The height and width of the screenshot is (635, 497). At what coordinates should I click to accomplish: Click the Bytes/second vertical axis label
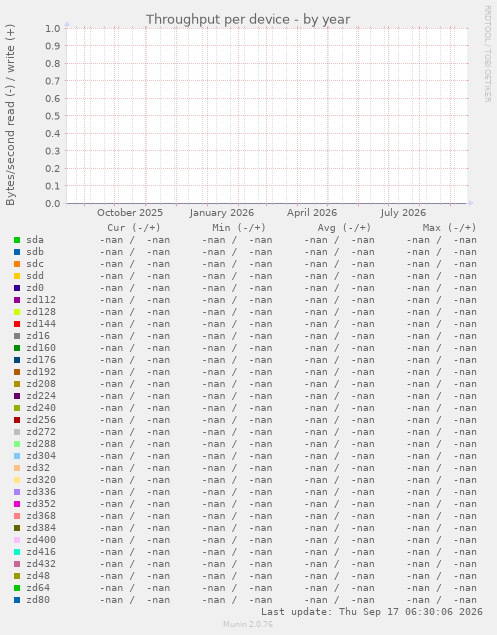coord(10,115)
